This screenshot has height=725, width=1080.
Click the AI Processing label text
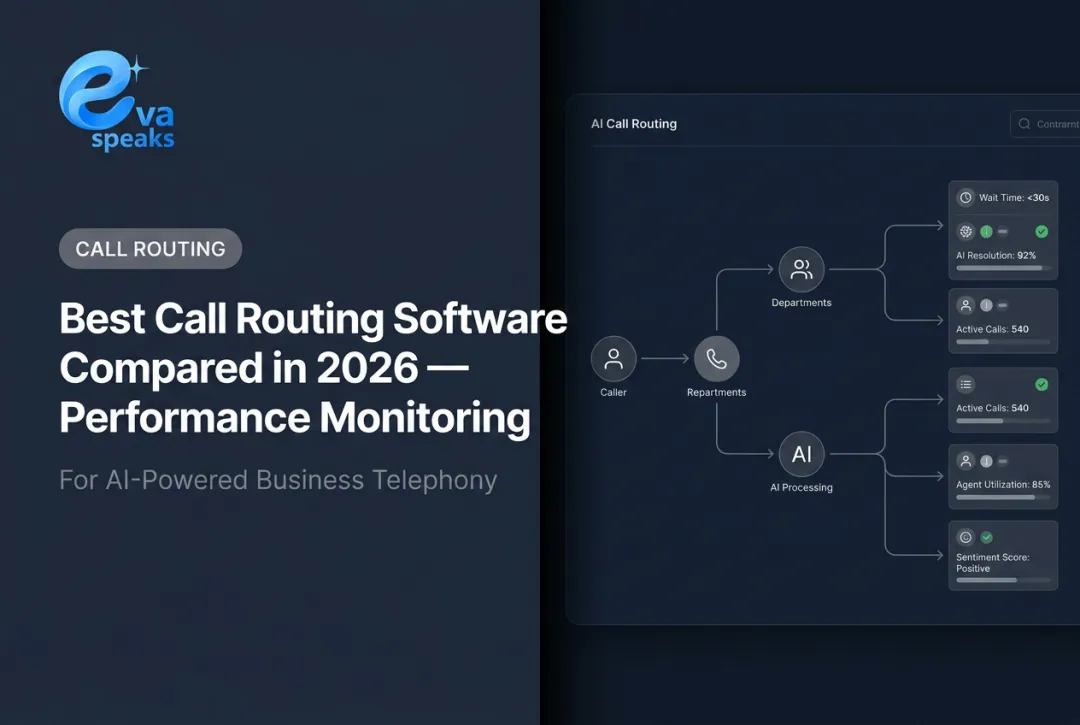tap(801, 487)
